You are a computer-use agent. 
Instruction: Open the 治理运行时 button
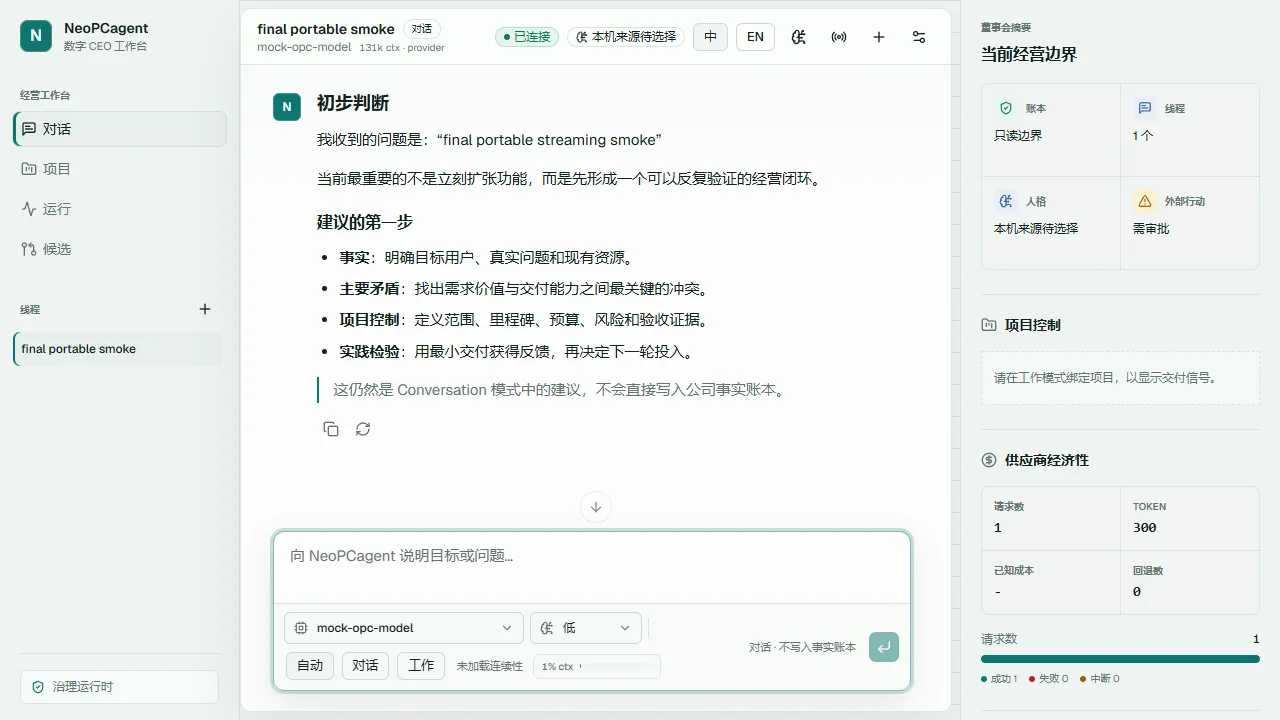click(120, 687)
